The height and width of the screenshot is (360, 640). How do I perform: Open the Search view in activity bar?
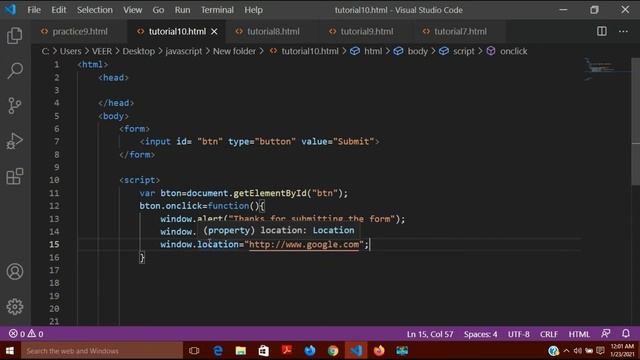tap(15, 70)
